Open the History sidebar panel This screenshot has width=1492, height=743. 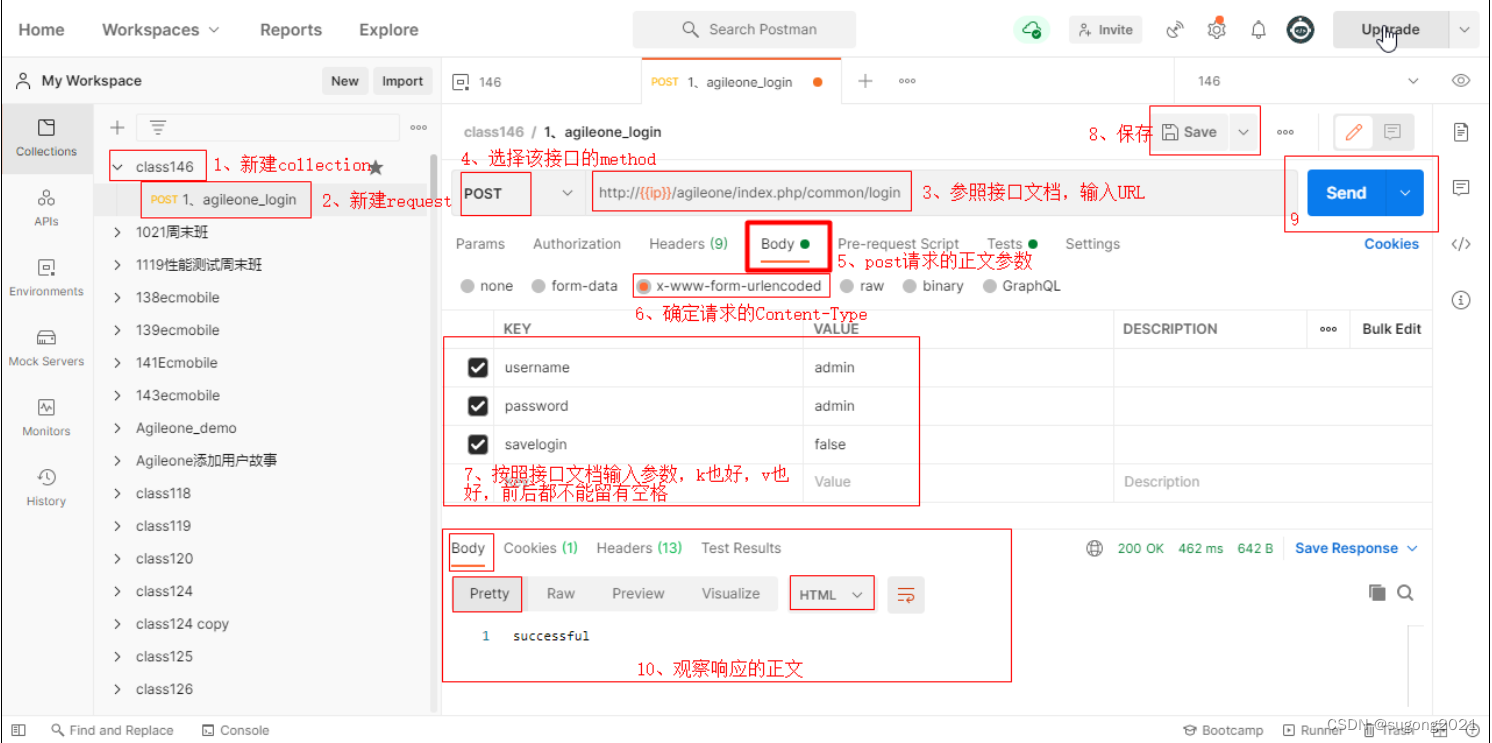tap(46, 487)
